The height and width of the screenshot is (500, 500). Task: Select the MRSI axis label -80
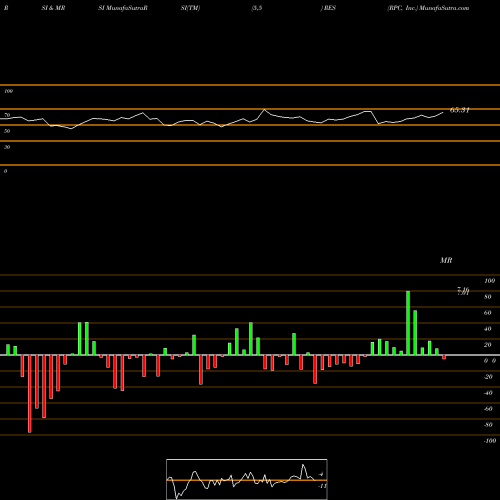pos(488,425)
